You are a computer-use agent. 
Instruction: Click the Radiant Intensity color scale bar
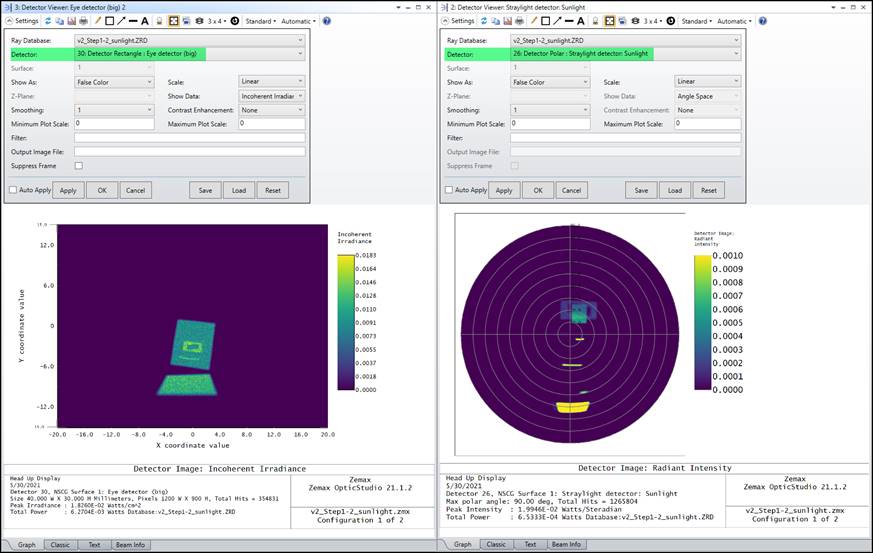click(x=703, y=322)
